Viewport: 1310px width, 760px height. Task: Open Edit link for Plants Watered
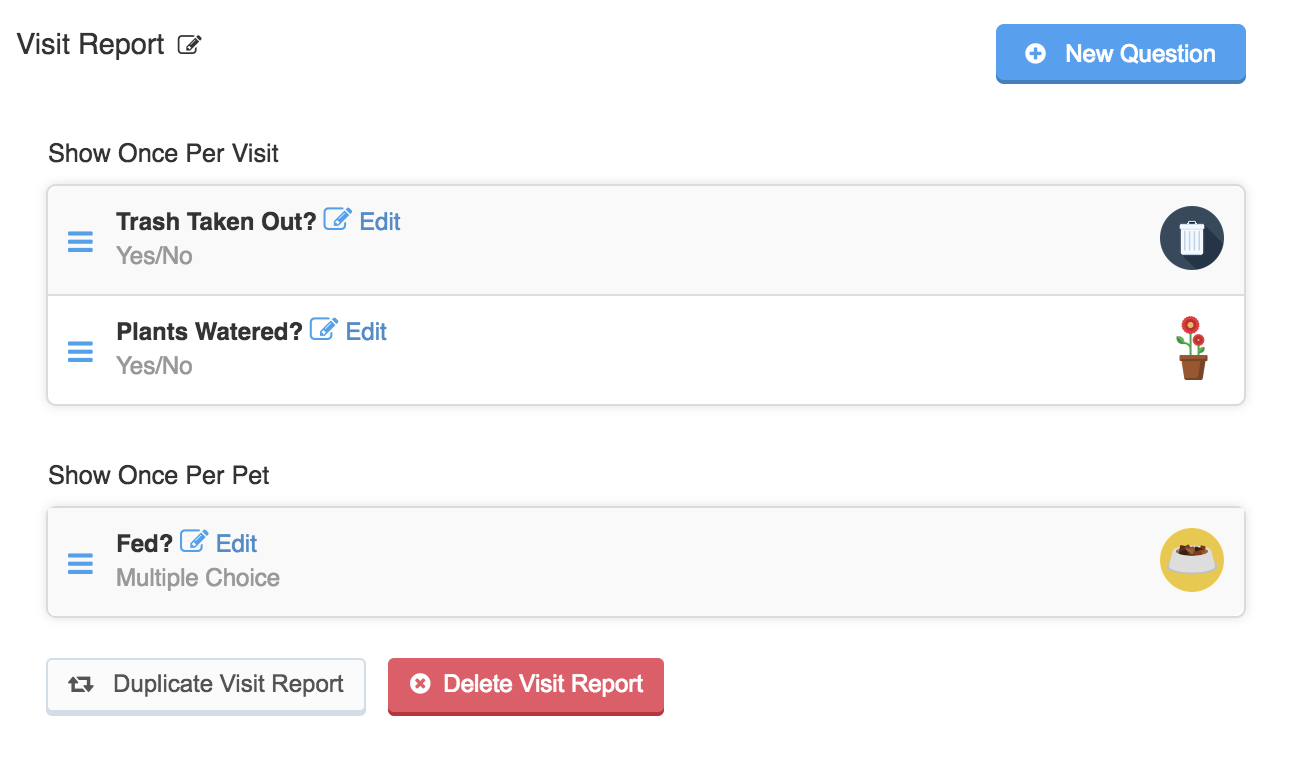(x=366, y=331)
